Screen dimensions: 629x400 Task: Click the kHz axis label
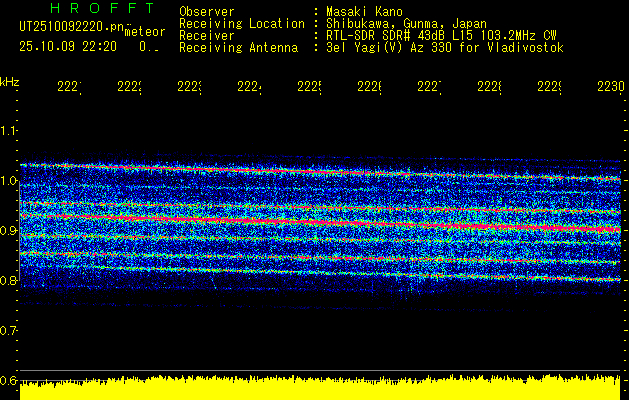click(x=10, y=82)
